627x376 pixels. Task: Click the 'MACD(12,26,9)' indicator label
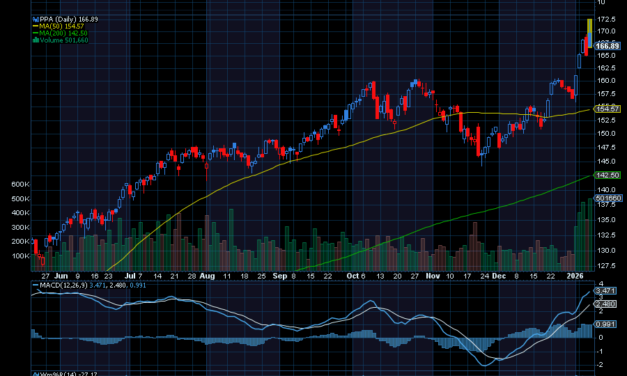(64, 285)
